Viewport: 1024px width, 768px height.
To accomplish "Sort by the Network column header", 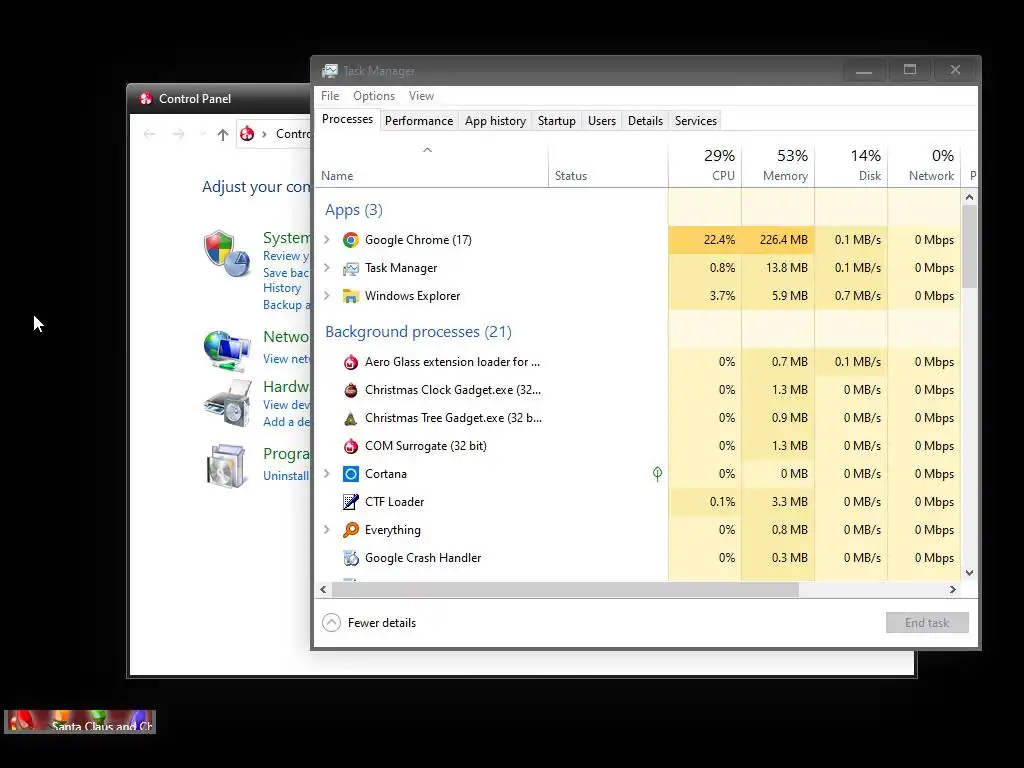I will [x=925, y=165].
